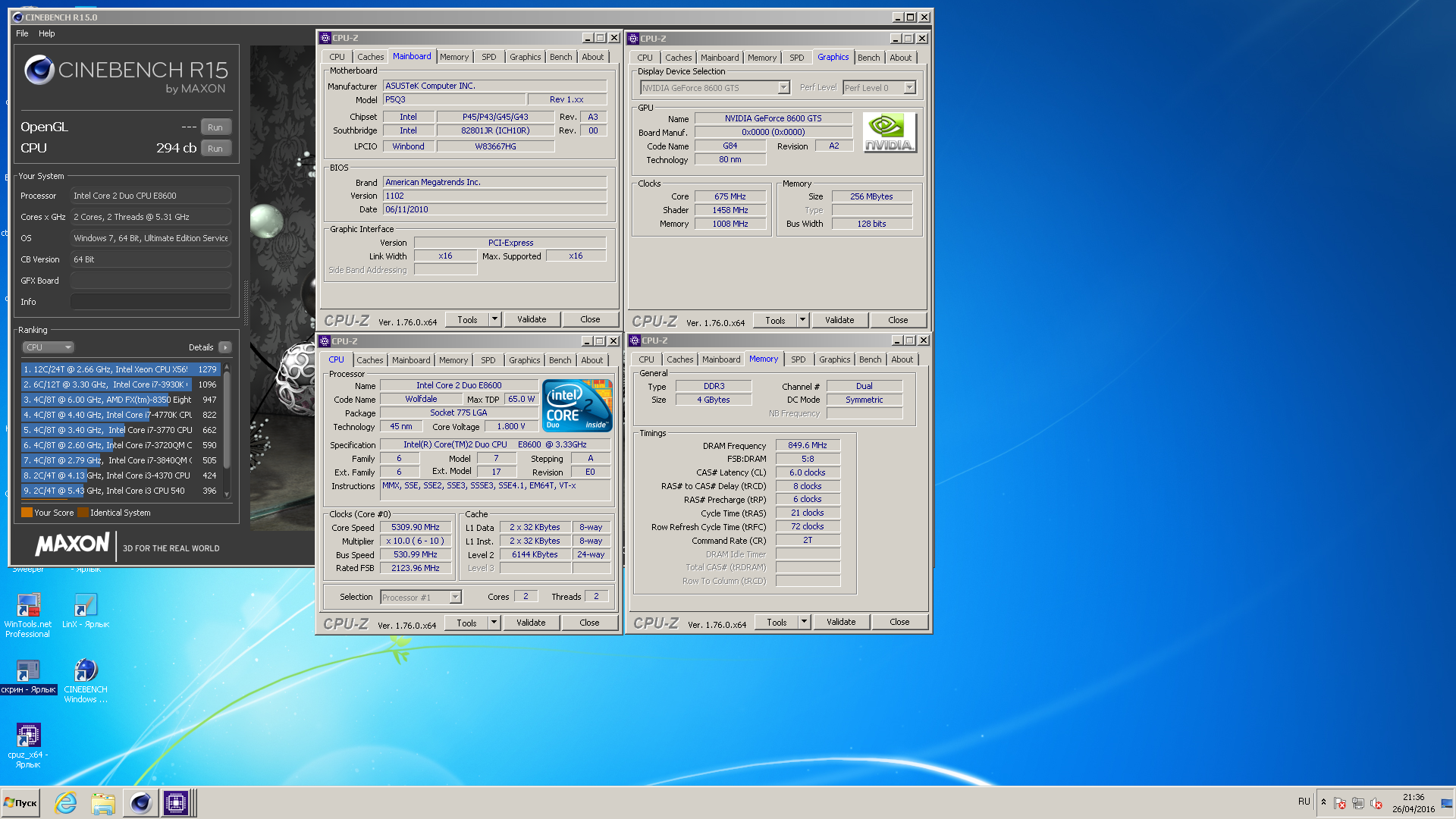This screenshot has width=1456, height=819.
Task: Open the CPU ranking filter dropdown
Action: 48,347
